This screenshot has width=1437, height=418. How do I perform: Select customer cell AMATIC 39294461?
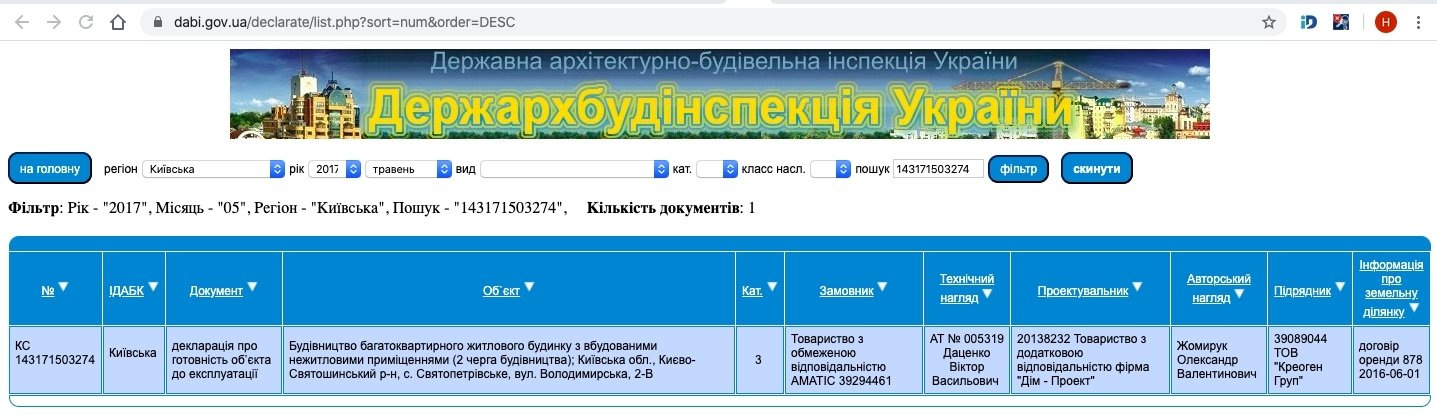(852, 360)
